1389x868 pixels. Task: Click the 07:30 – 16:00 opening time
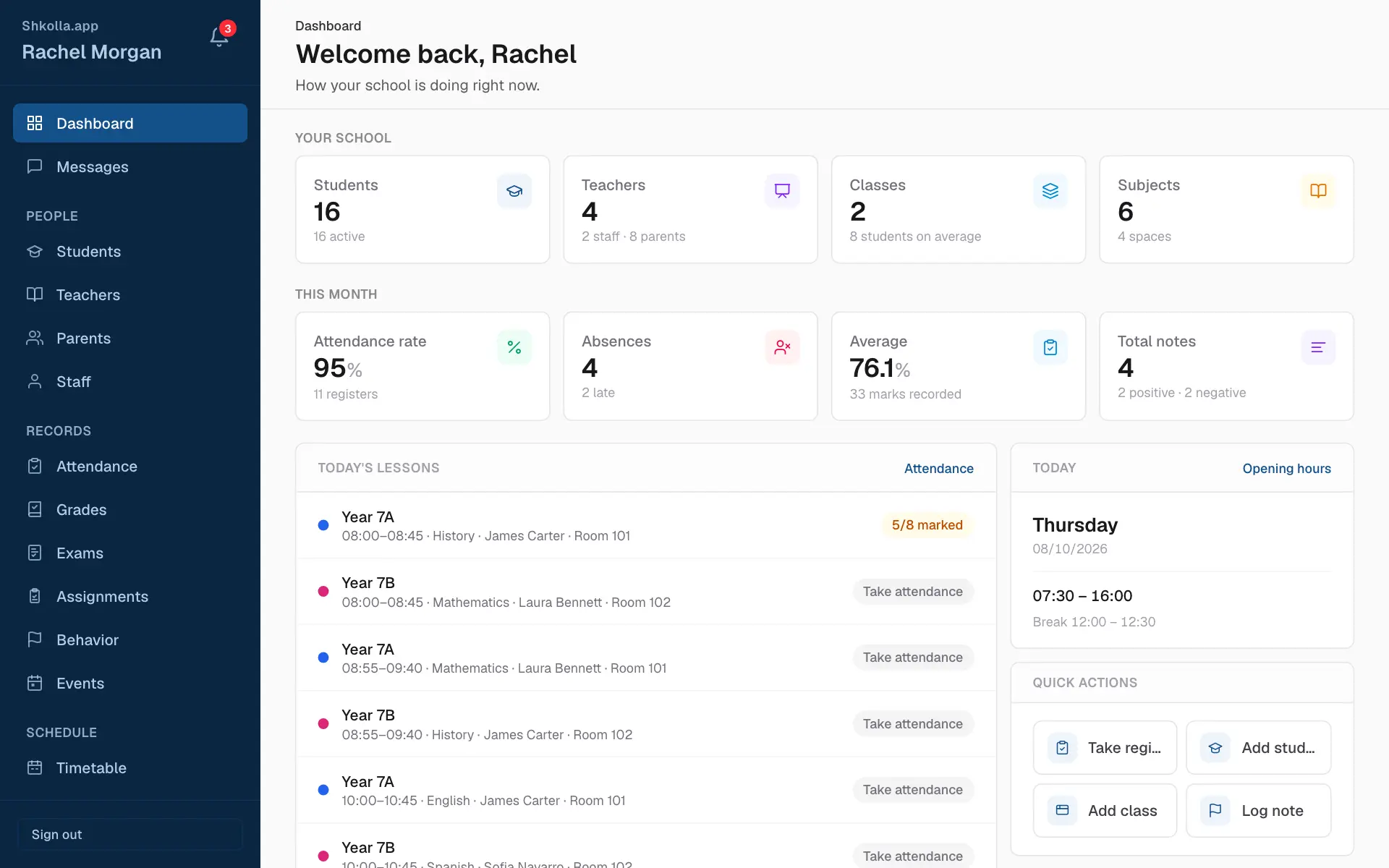(1082, 595)
